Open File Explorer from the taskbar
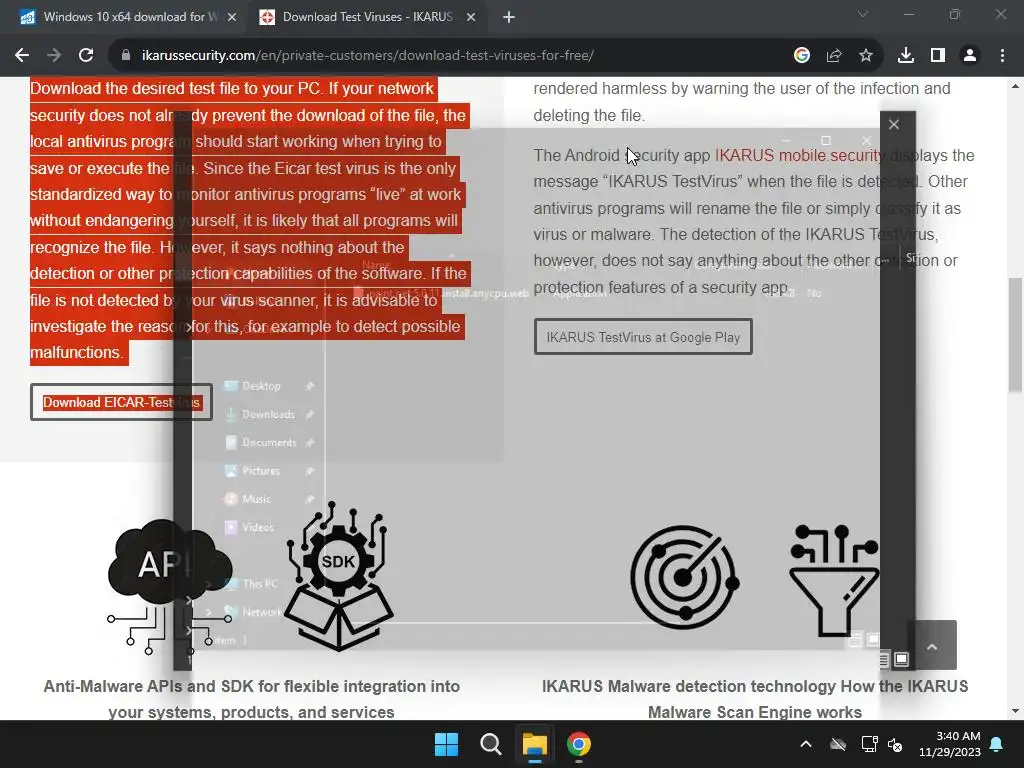 pos(534,744)
